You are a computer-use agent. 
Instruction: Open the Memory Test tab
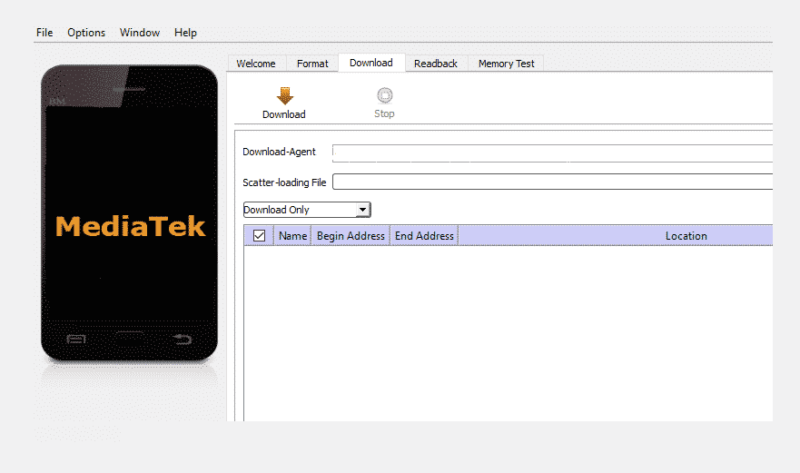(x=506, y=64)
